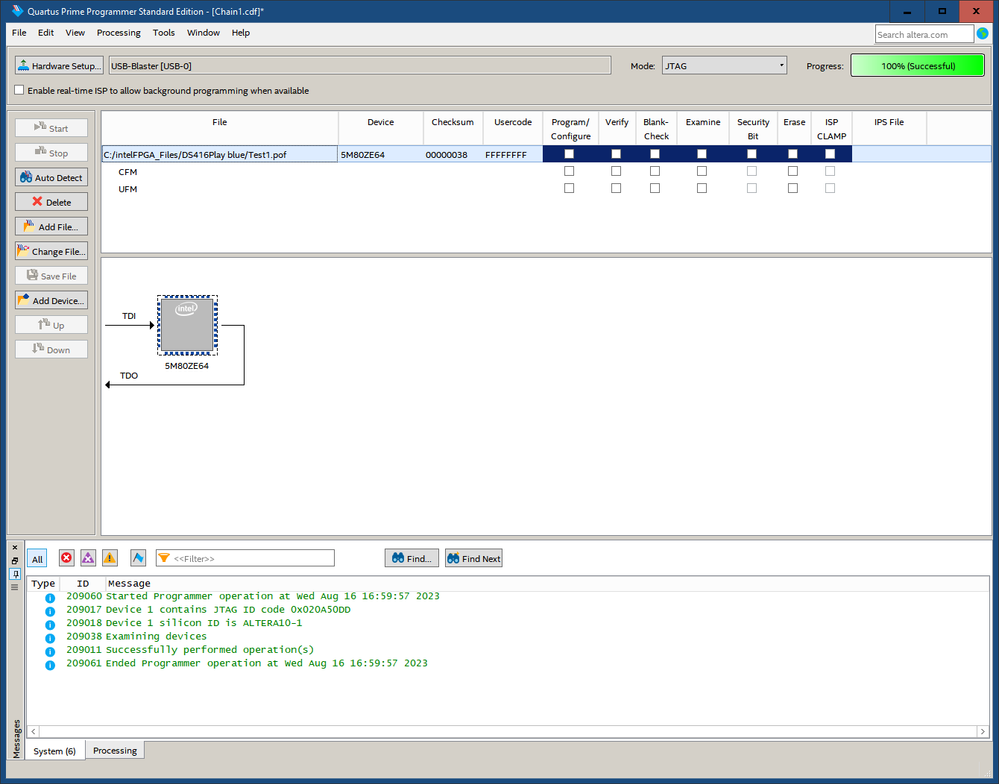Click Change File button

tap(52, 252)
